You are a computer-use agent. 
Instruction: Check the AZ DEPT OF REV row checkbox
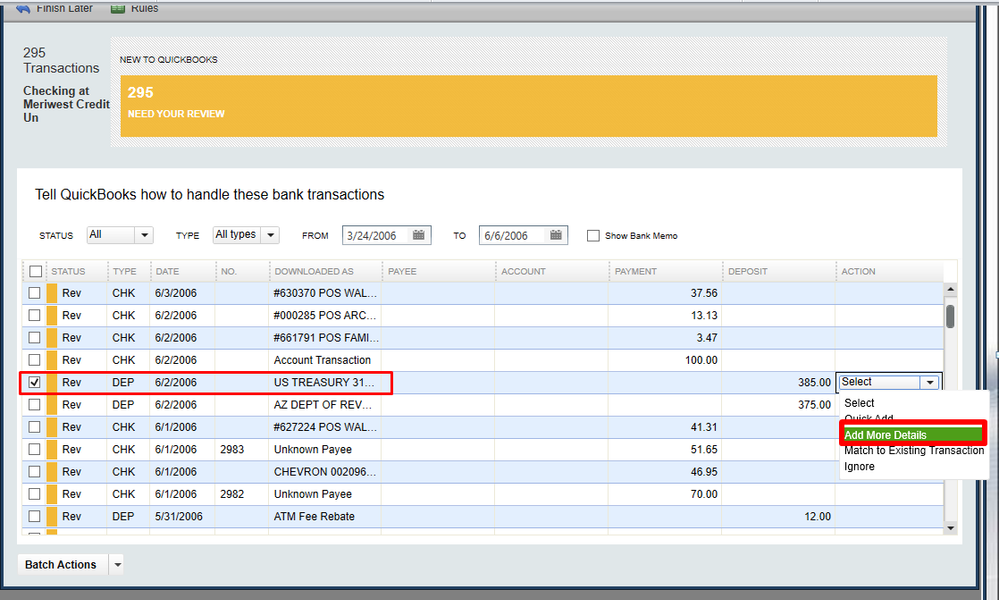click(x=36, y=405)
